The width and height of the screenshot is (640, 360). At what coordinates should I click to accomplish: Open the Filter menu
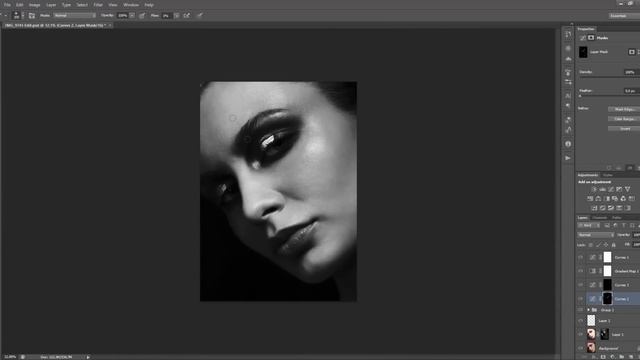click(98, 5)
